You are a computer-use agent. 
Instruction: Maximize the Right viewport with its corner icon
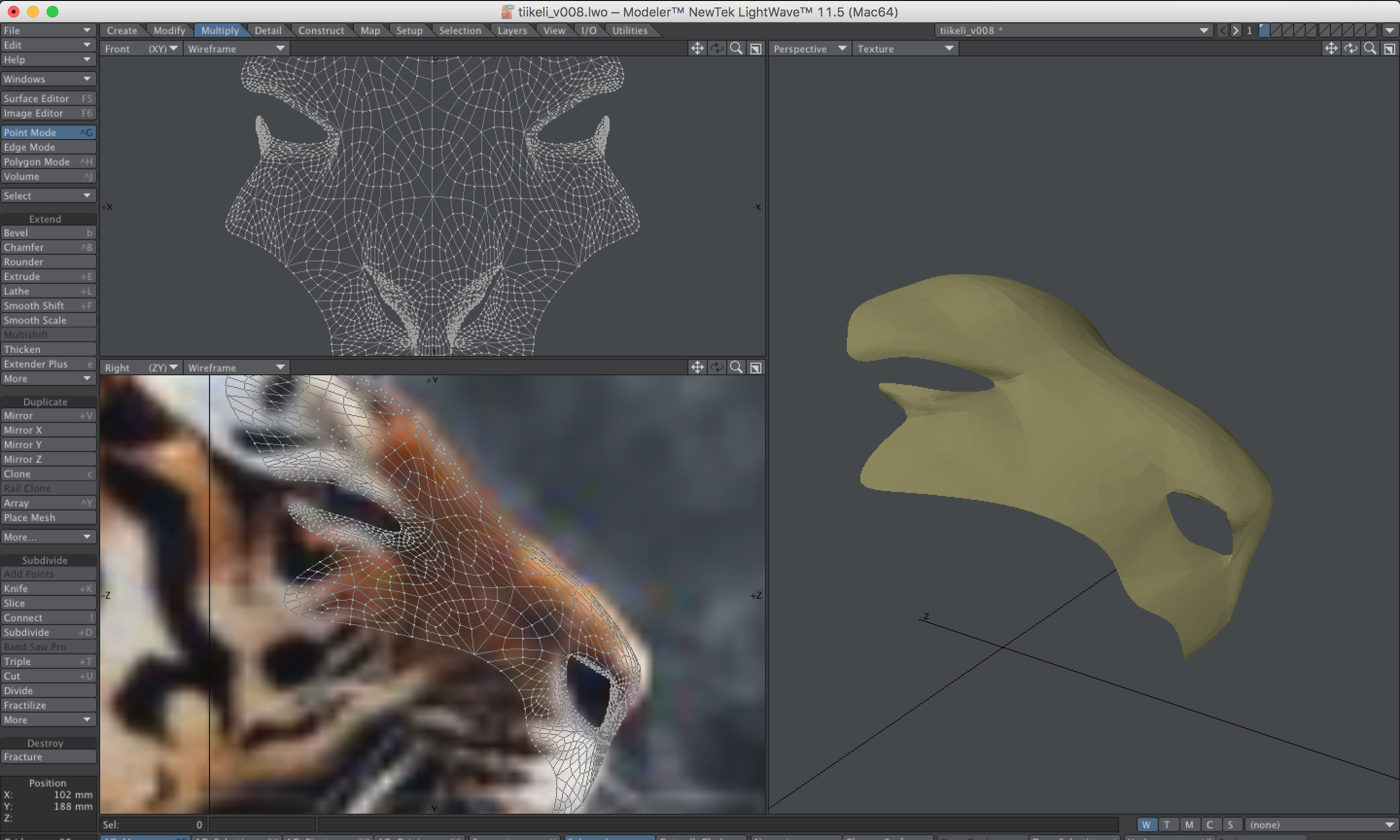pyautogui.click(x=755, y=367)
